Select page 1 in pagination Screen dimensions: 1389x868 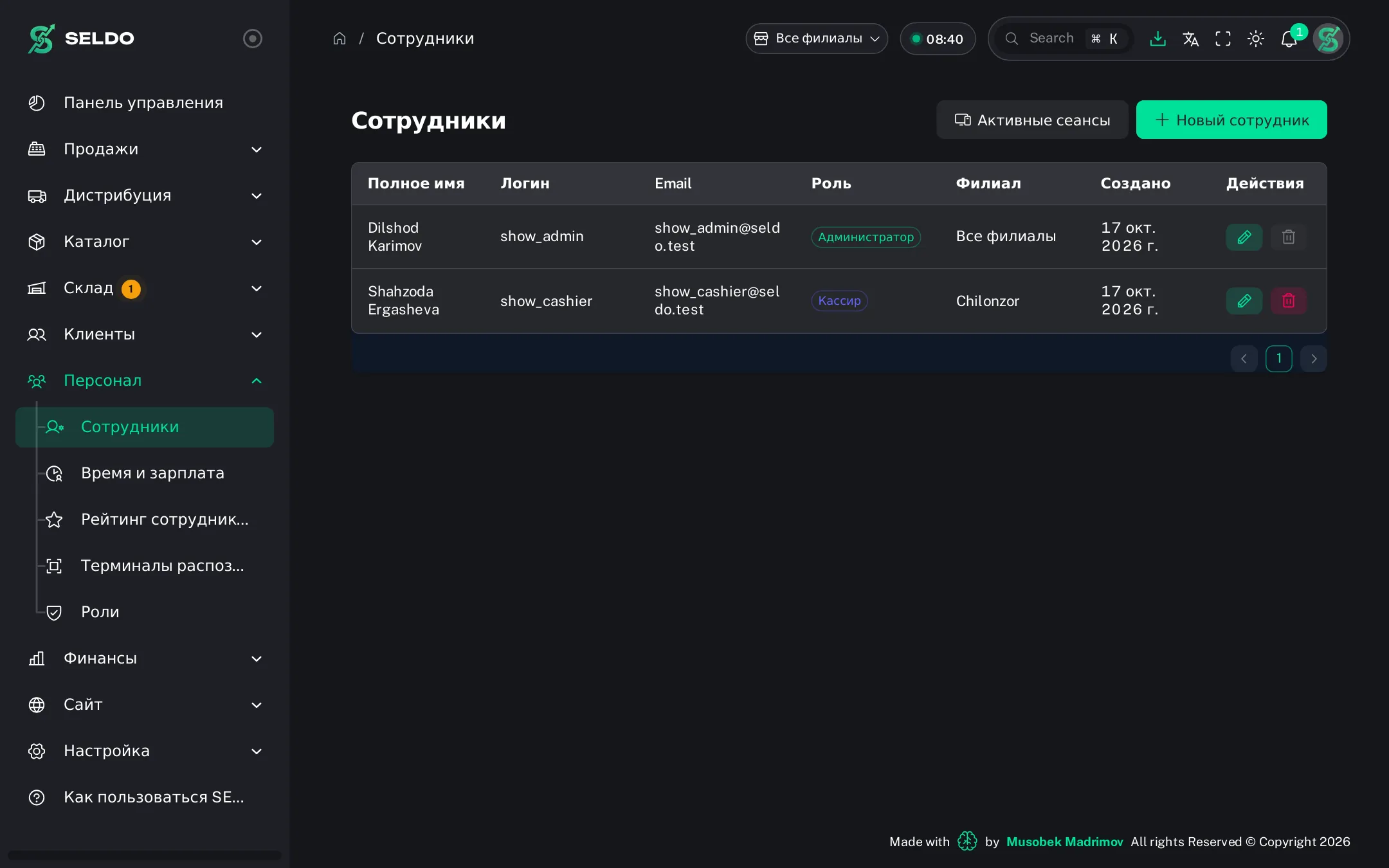tap(1279, 359)
